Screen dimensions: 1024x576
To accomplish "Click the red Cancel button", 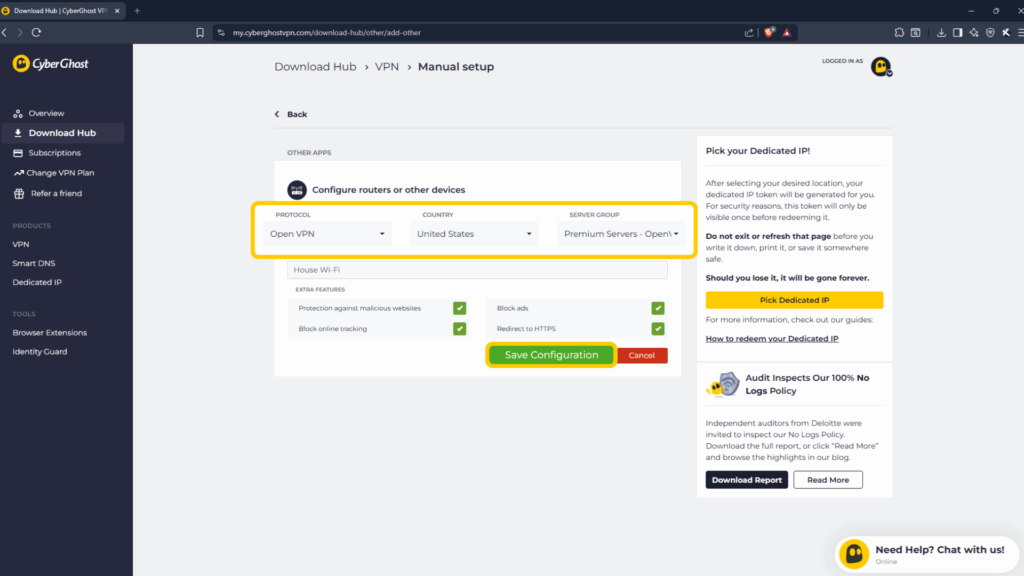I will 642,355.
